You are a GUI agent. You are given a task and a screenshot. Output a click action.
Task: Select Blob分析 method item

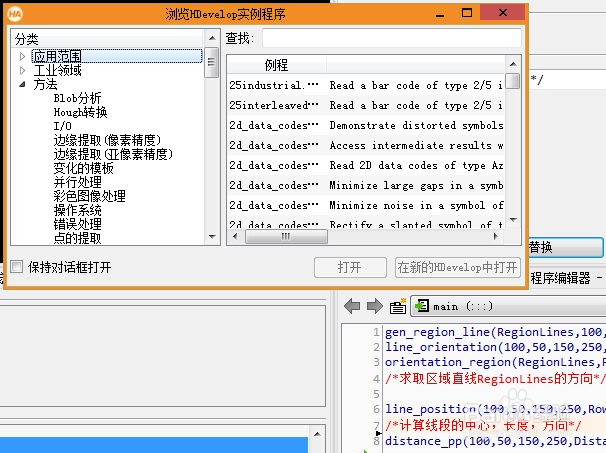tap(77, 98)
